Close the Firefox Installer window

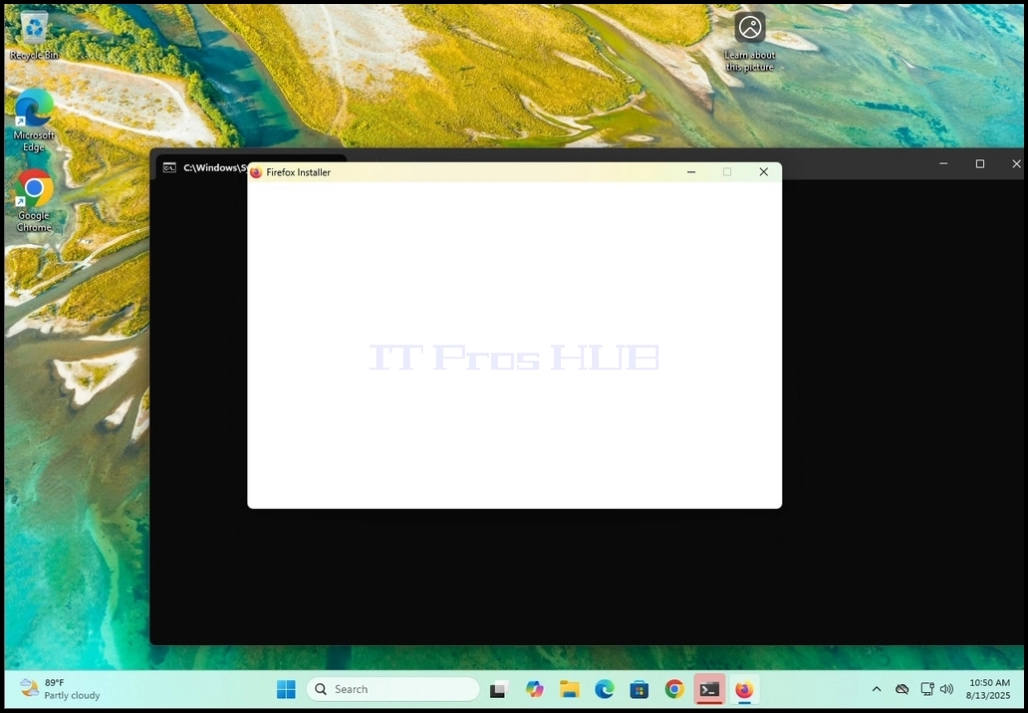(x=763, y=172)
